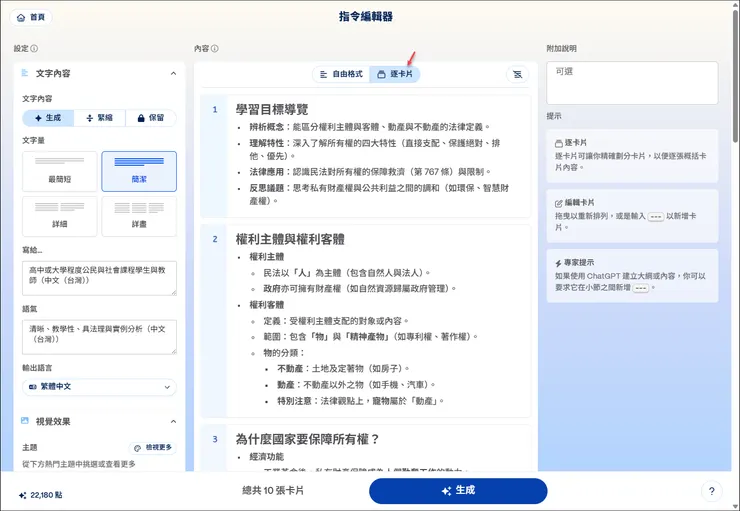Collapse the 文字內容 section chevron
740x511 pixels.
(173, 74)
